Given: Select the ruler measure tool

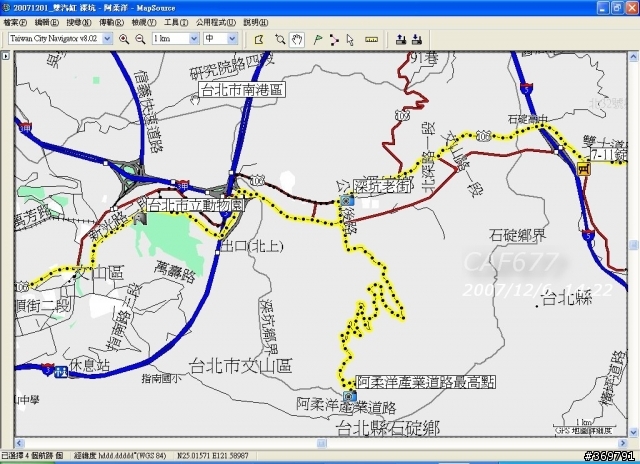Looking at the screenshot, I should (x=371, y=40).
